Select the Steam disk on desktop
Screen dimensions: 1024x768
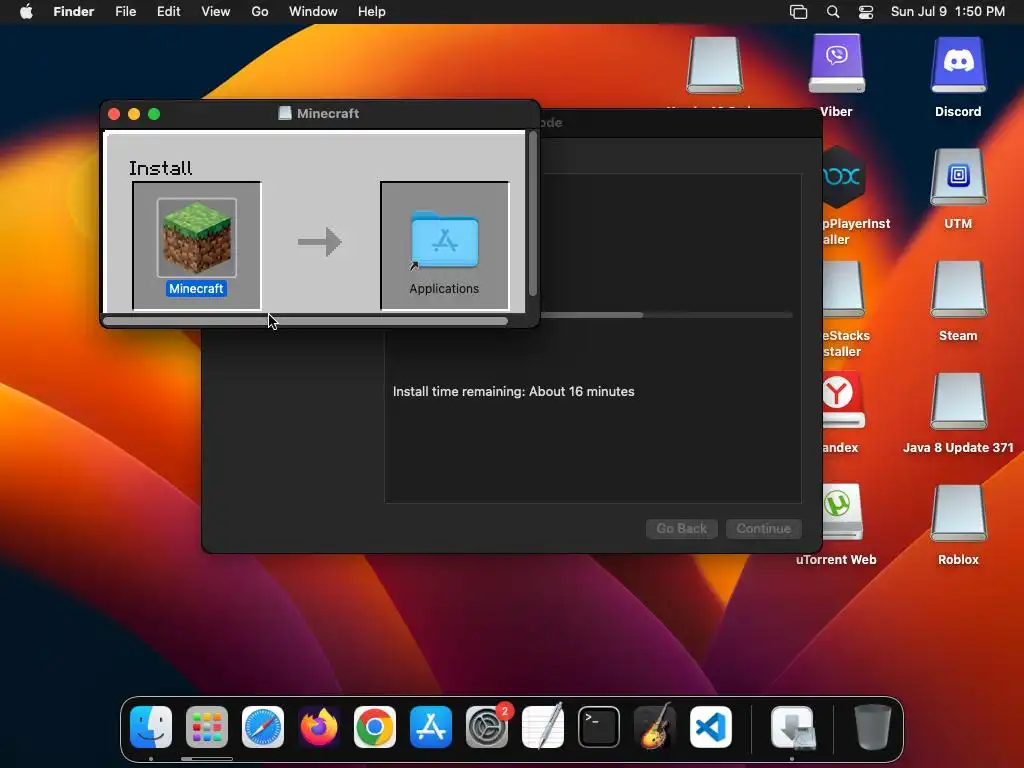[x=959, y=289]
